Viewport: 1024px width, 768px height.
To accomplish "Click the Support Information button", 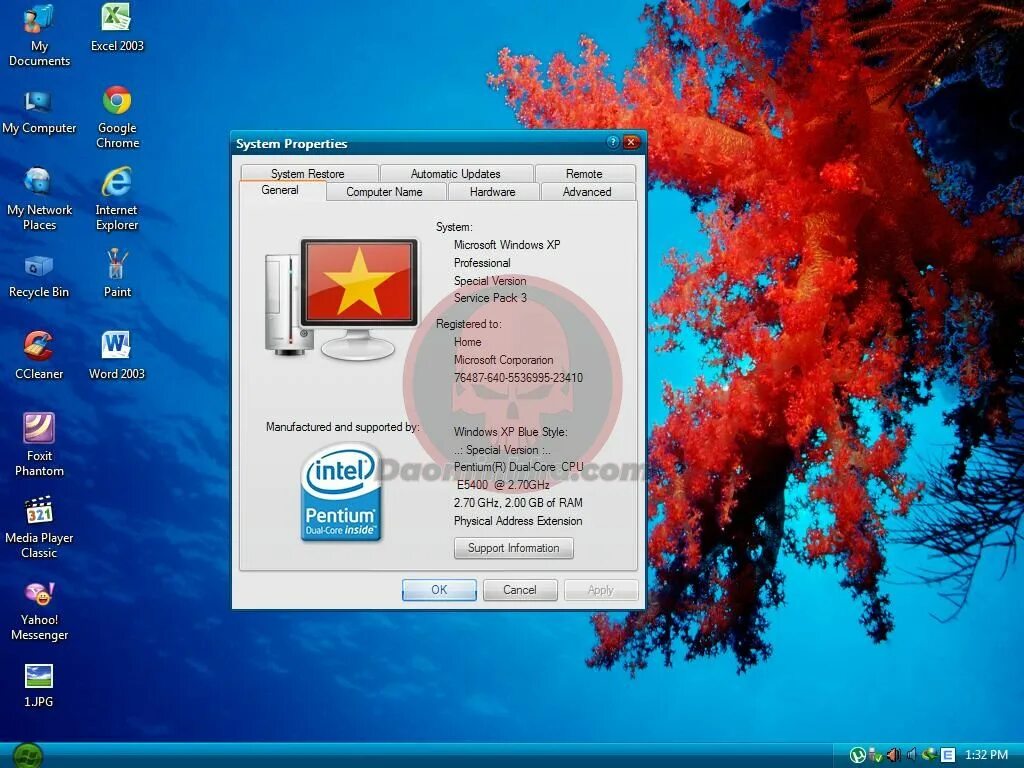I will tap(513, 548).
